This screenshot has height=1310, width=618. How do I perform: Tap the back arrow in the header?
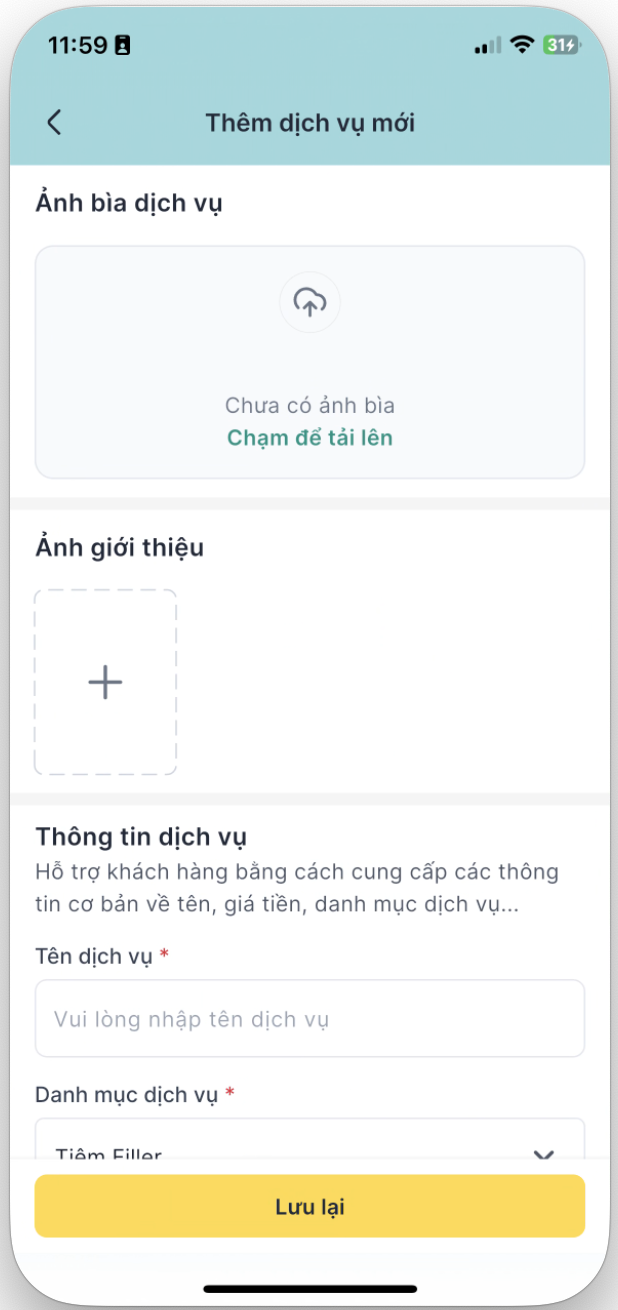click(x=55, y=123)
